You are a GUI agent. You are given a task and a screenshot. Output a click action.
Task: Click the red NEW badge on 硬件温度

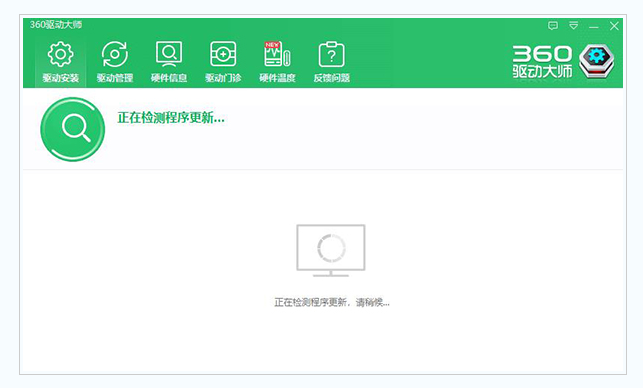[272, 44]
